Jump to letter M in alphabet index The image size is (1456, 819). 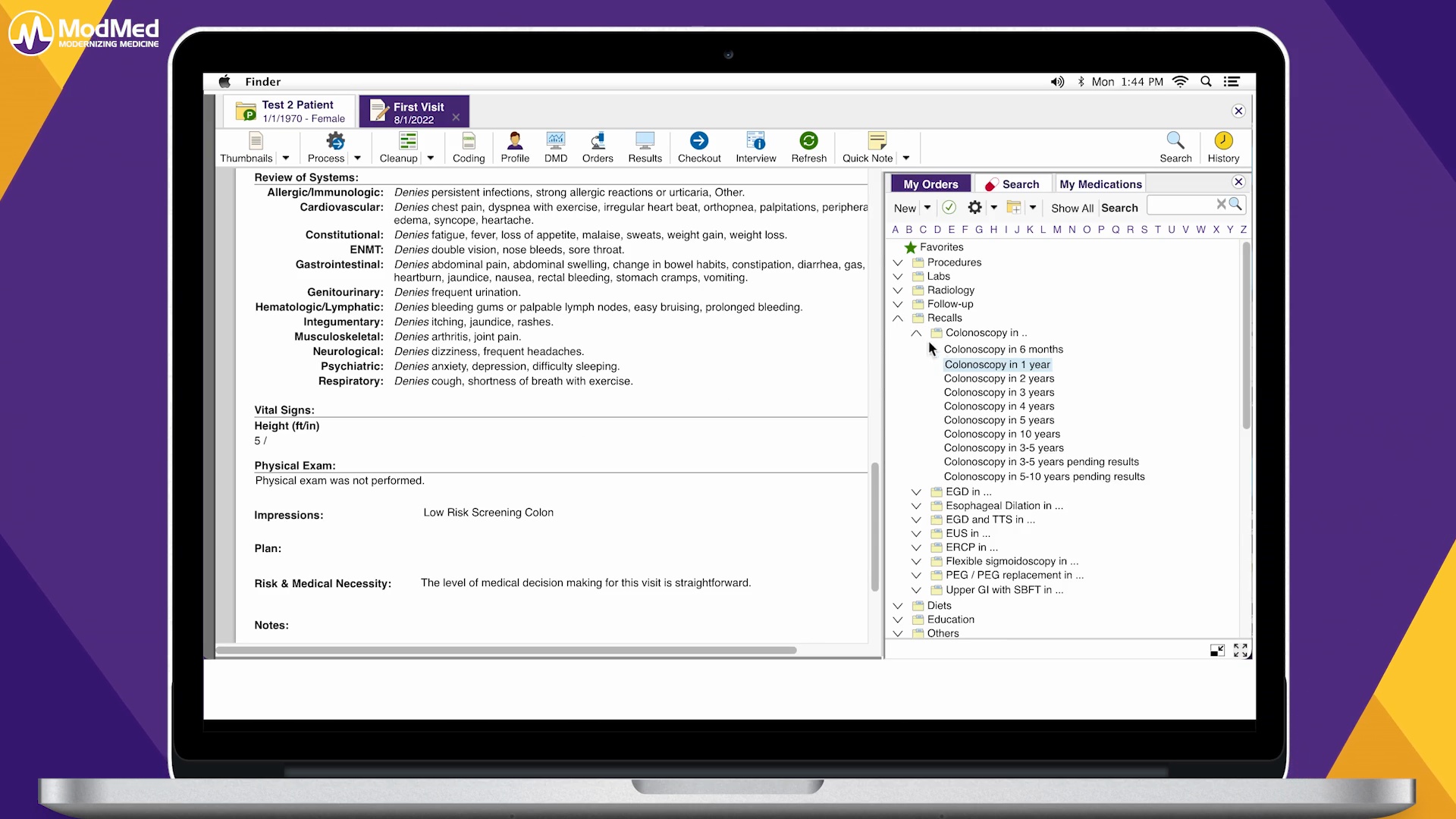click(1056, 230)
